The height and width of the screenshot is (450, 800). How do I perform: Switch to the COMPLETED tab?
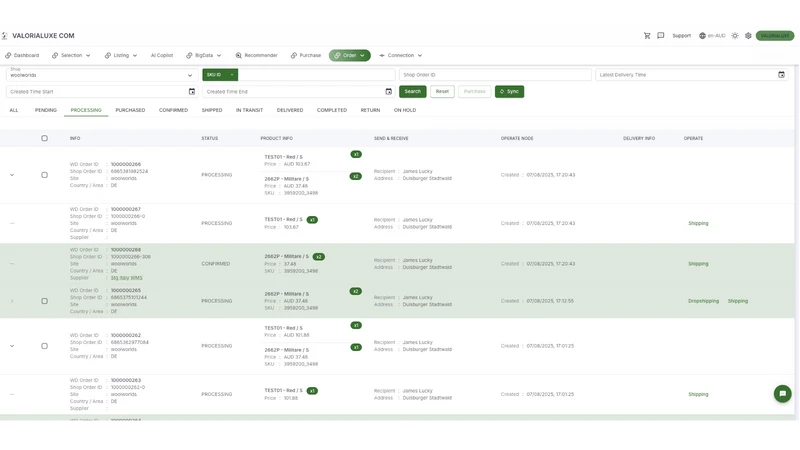332,110
